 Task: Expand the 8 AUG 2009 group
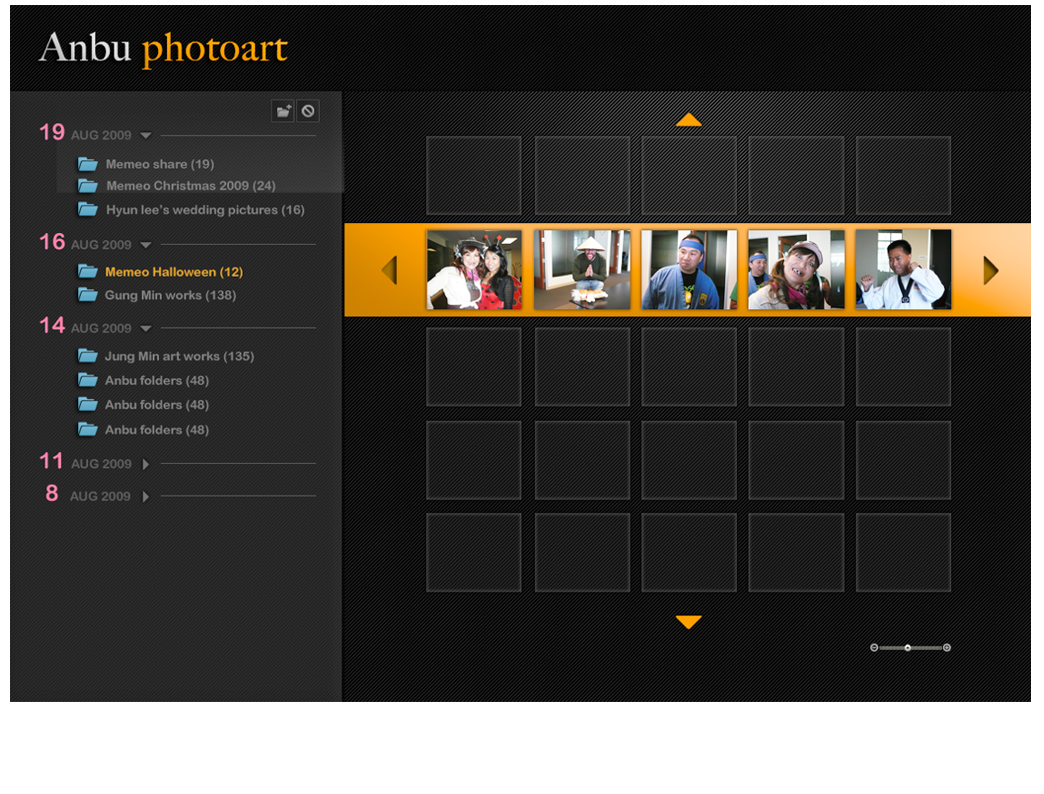click(146, 497)
